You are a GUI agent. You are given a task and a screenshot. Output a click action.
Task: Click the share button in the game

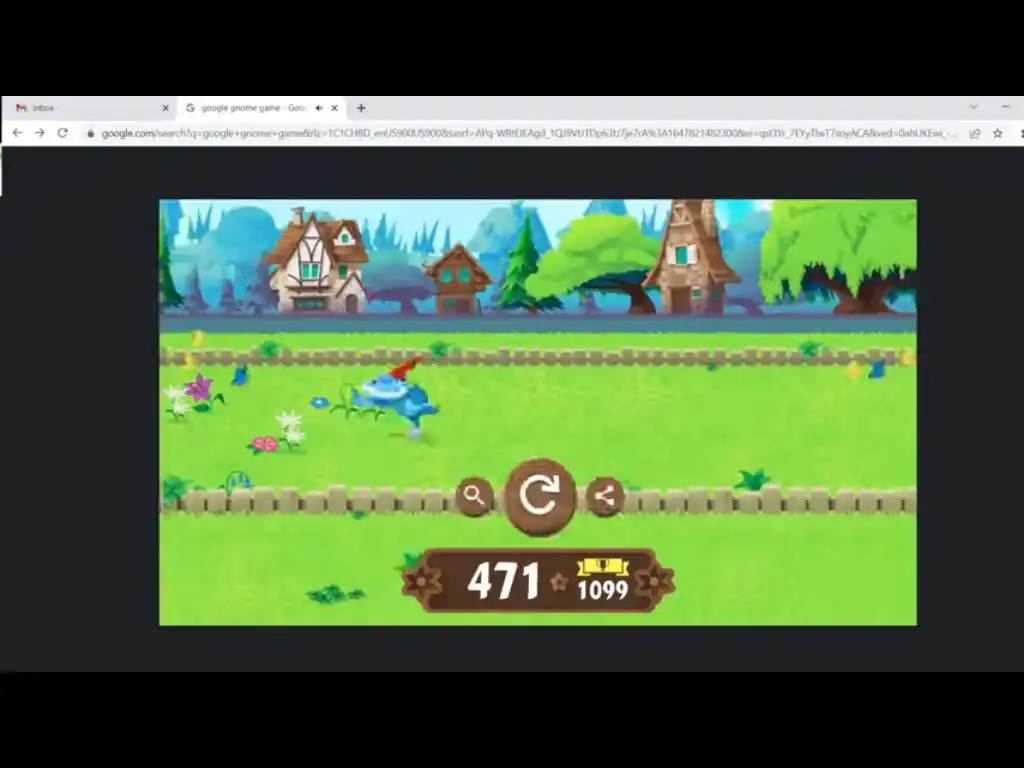pyautogui.click(x=605, y=496)
